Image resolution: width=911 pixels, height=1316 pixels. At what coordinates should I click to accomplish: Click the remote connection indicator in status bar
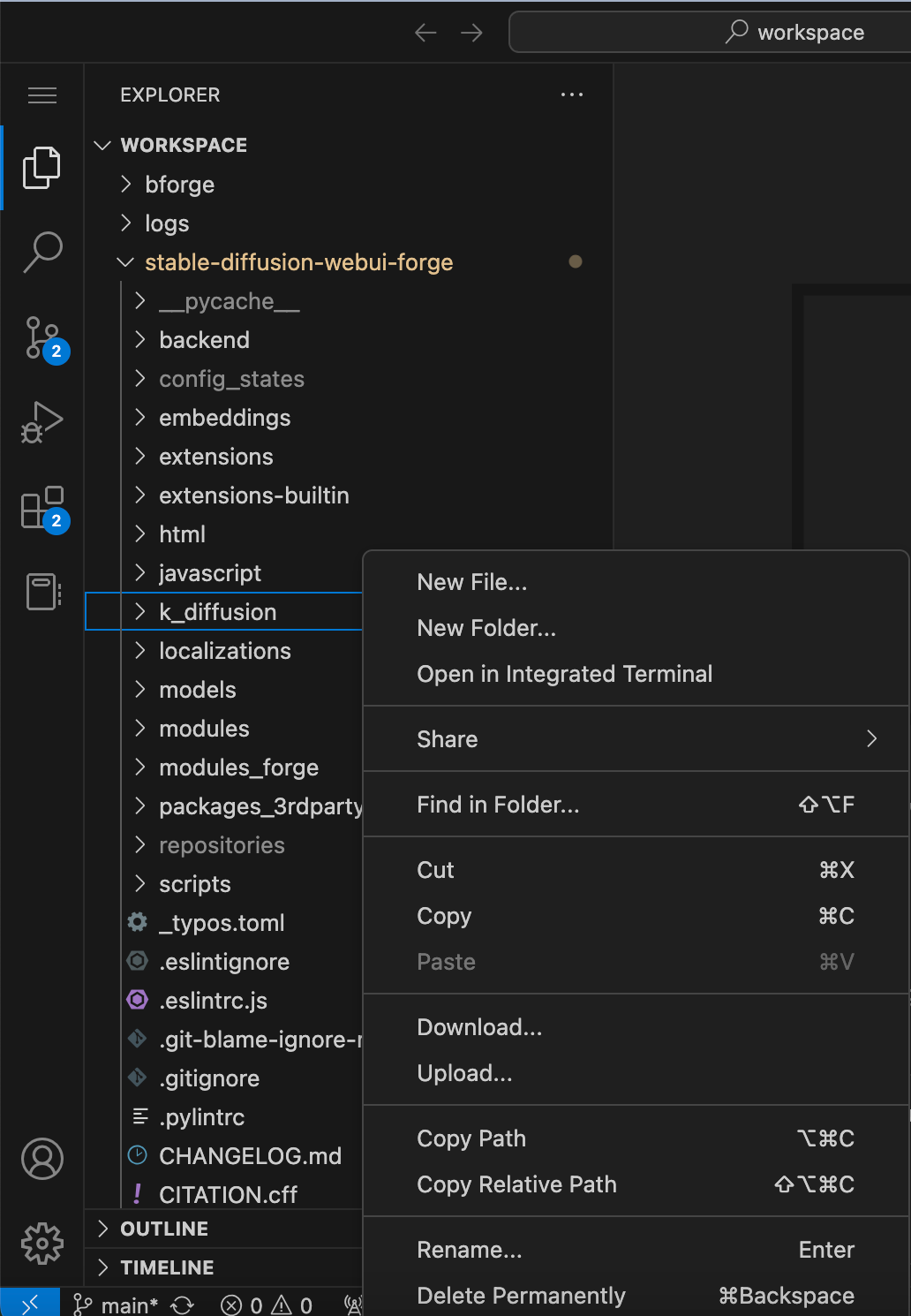tap(30, 1304)
